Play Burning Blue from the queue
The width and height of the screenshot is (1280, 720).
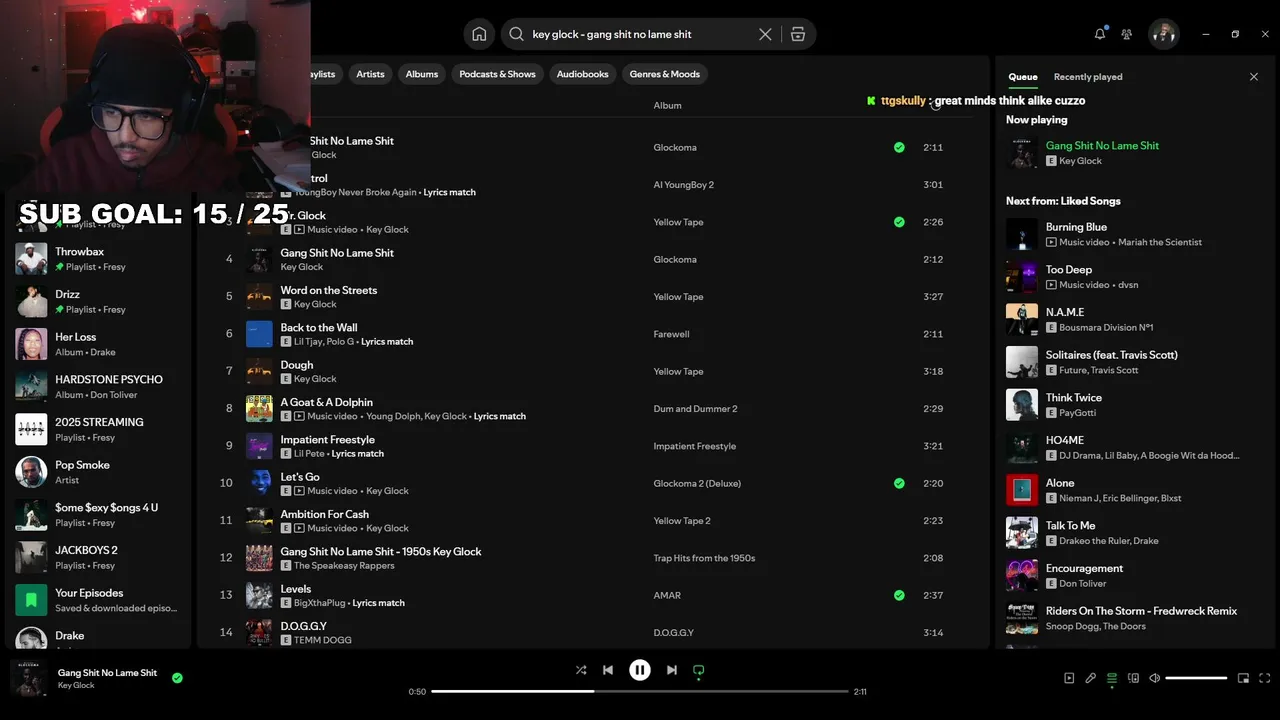pyautogui.click(x=1076, y=227)
